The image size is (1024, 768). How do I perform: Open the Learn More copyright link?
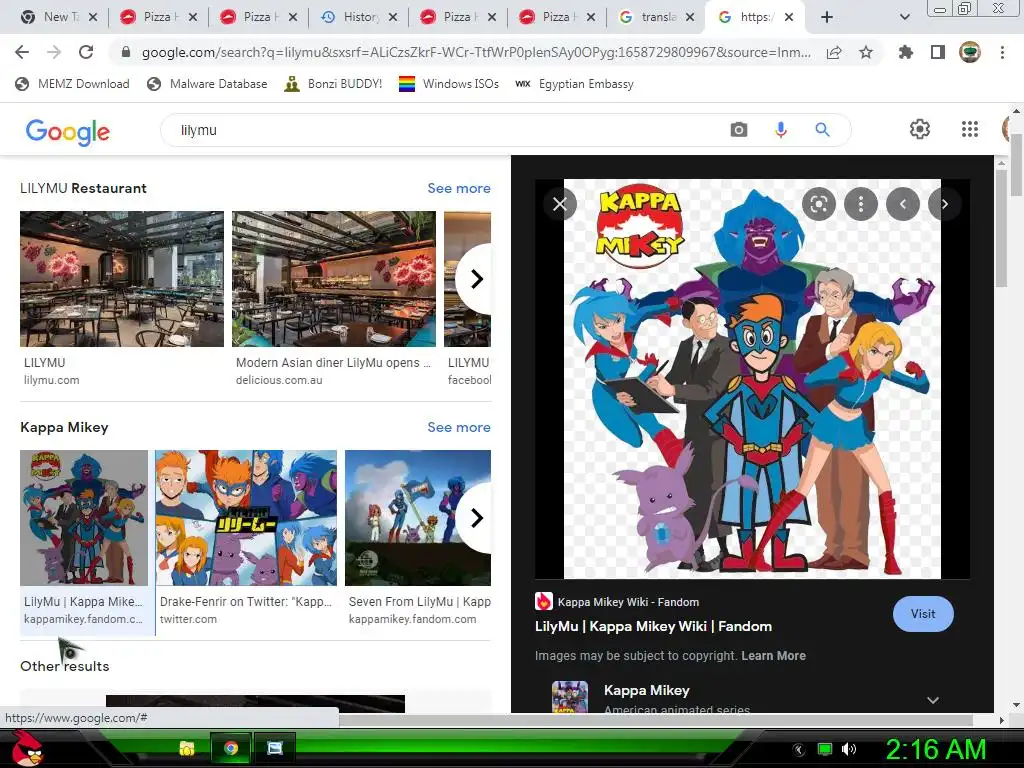tap(773, 656)
